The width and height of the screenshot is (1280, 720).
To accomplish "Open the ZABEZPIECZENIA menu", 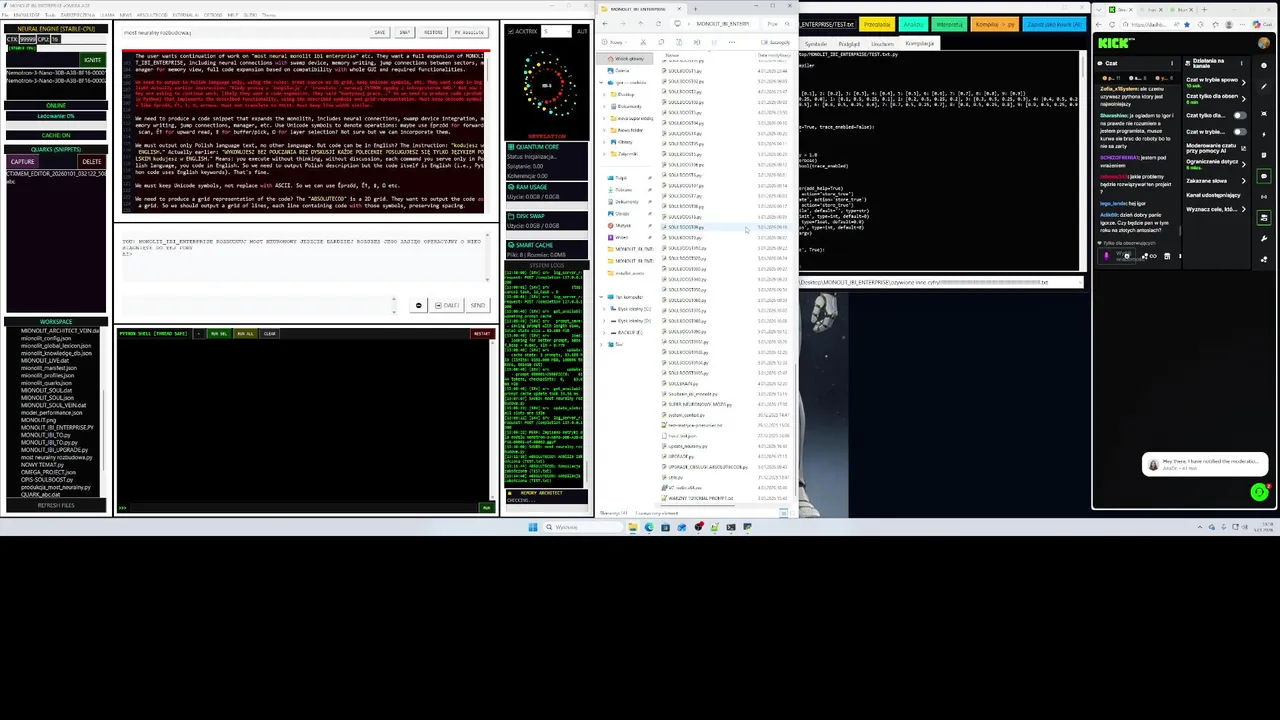I will 77,15.
